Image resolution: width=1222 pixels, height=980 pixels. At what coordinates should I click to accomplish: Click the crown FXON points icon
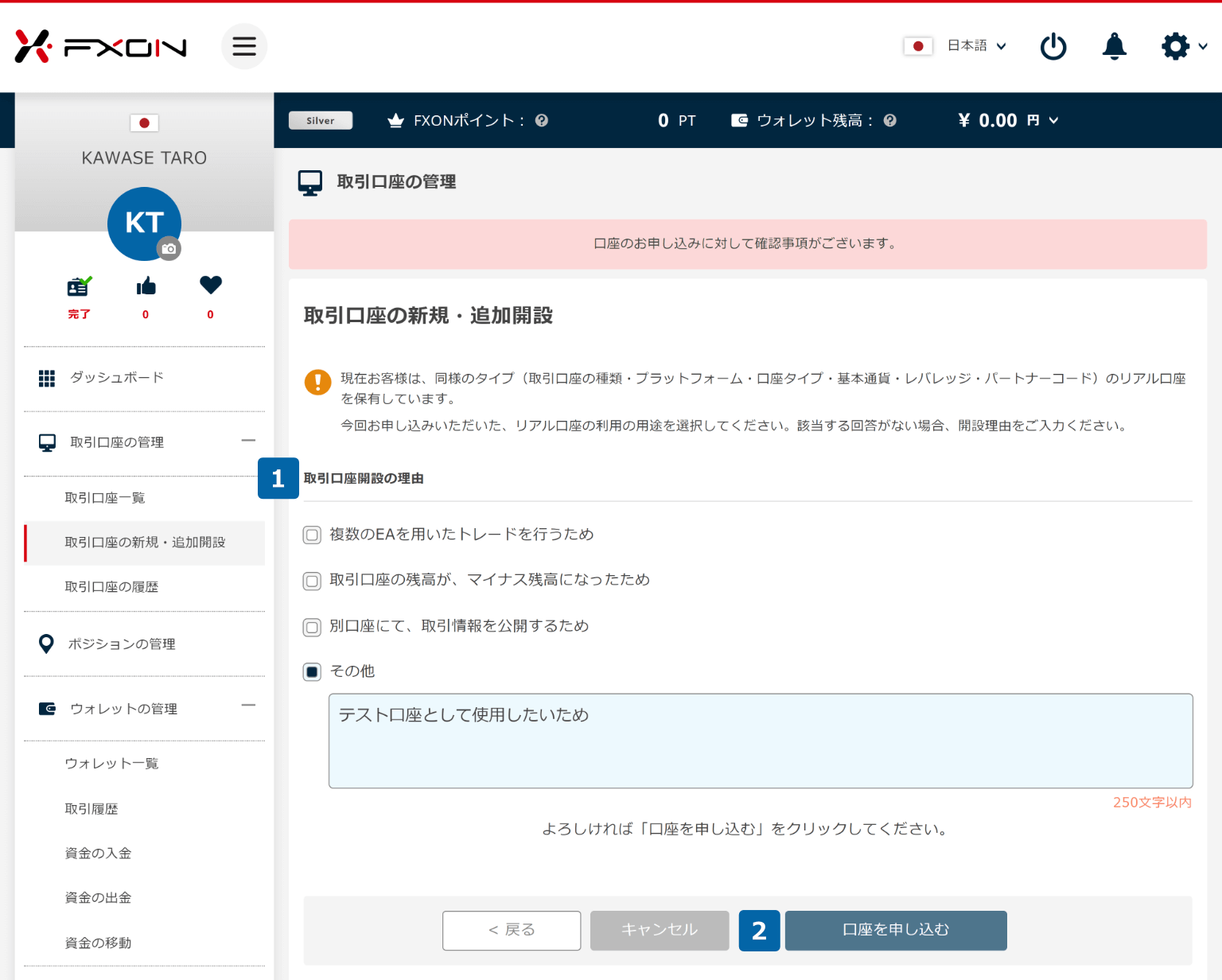(395, 120)
